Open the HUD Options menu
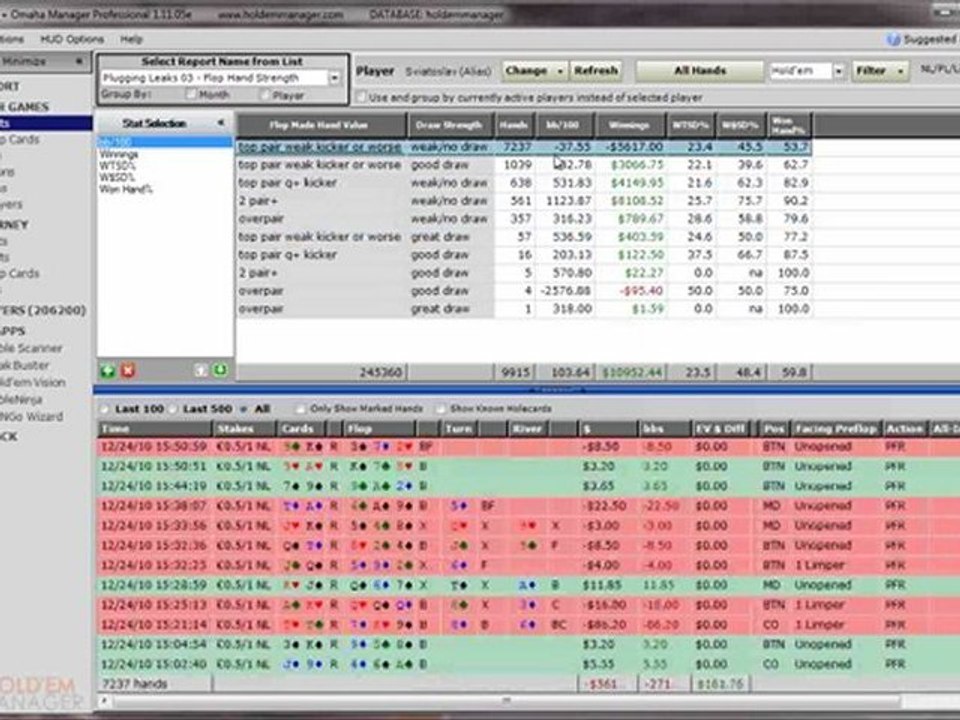Image resolution: width=960 pixels, height=720 pixels. [72, 39]
